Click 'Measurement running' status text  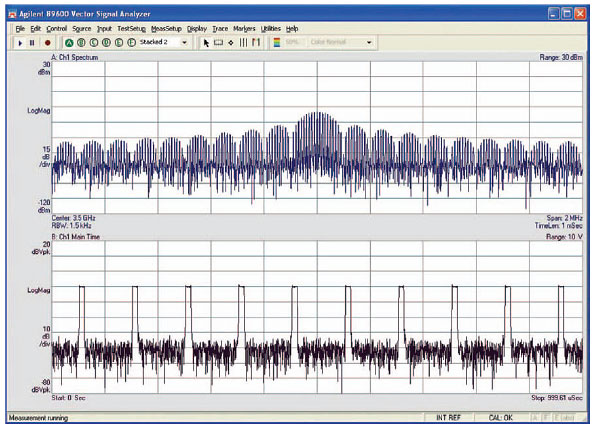point(38,418)
